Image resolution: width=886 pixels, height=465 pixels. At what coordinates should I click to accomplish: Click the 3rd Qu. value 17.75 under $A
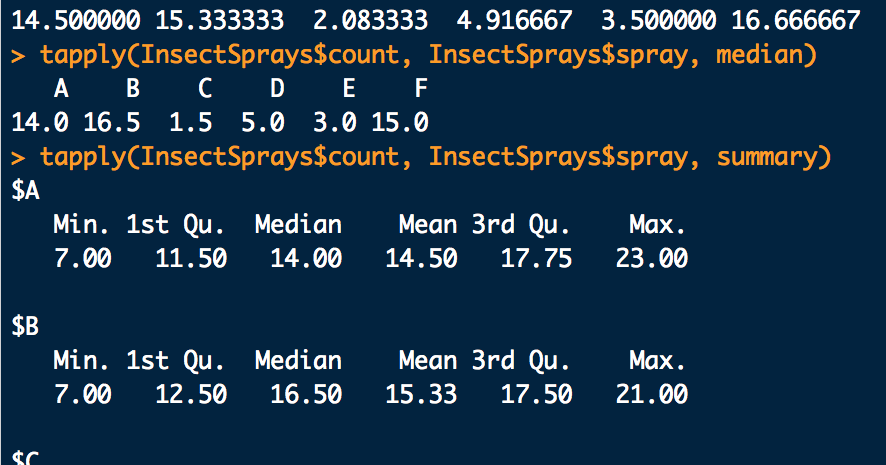536,259
